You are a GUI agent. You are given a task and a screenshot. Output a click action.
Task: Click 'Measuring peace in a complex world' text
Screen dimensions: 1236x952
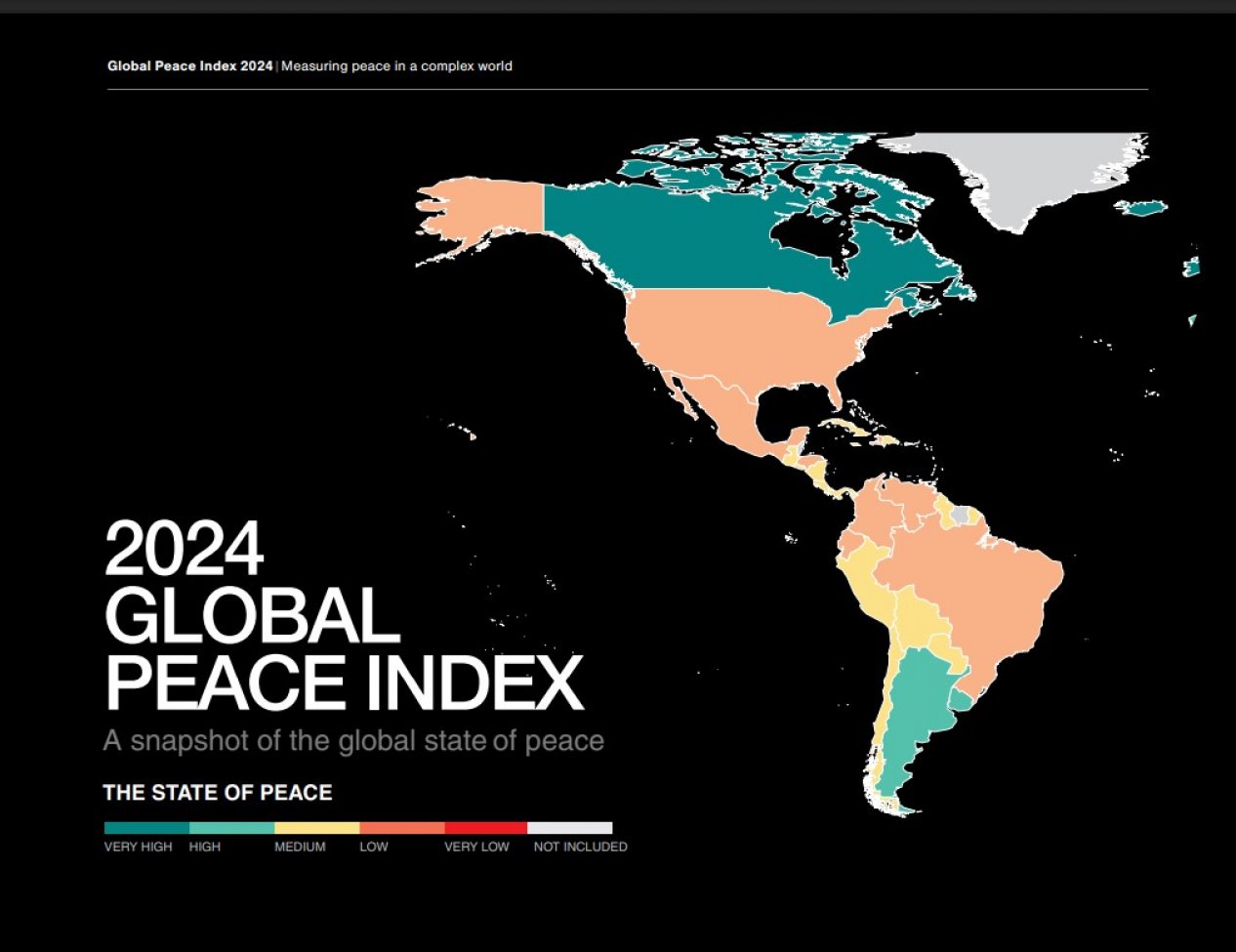coord(396,66)
